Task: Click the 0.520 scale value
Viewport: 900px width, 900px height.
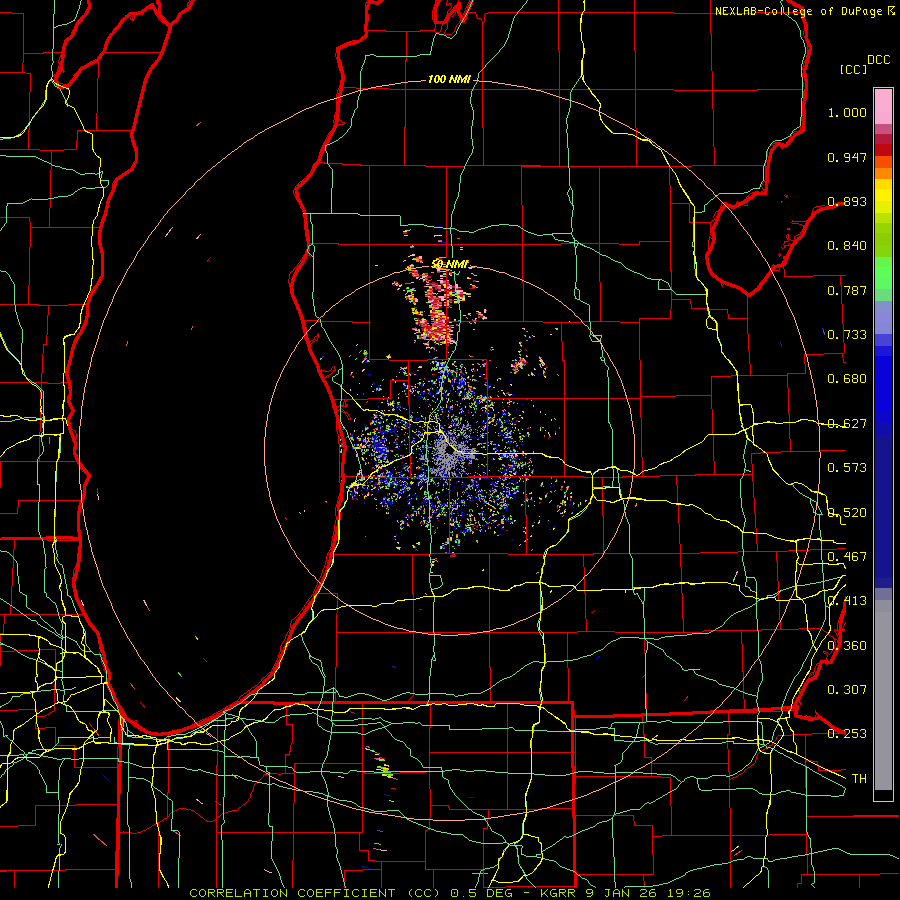Action: (847, 513)
